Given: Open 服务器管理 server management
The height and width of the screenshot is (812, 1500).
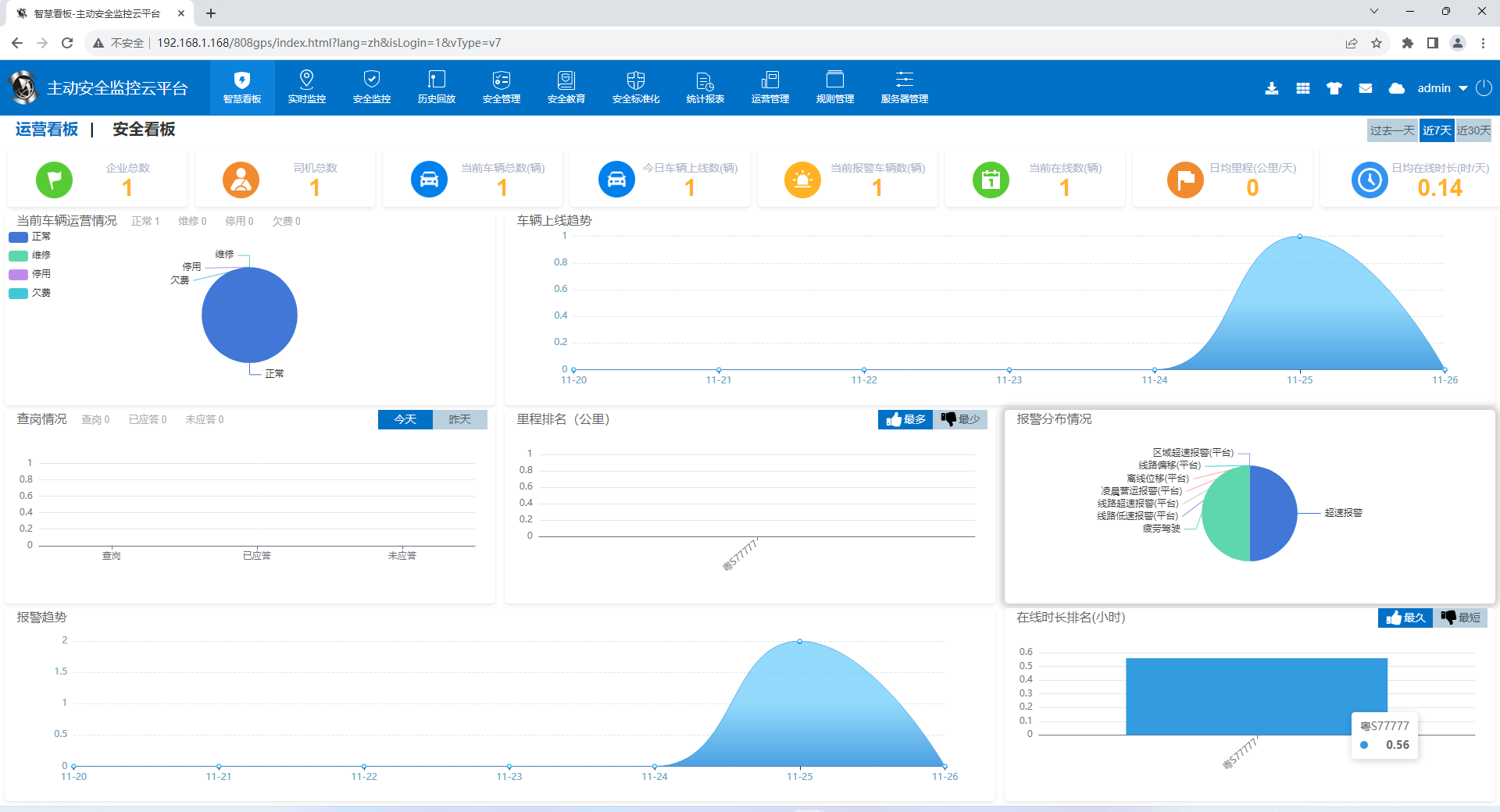Looking at the screenshot, I should pyautogui.click(x=905, y=87).
